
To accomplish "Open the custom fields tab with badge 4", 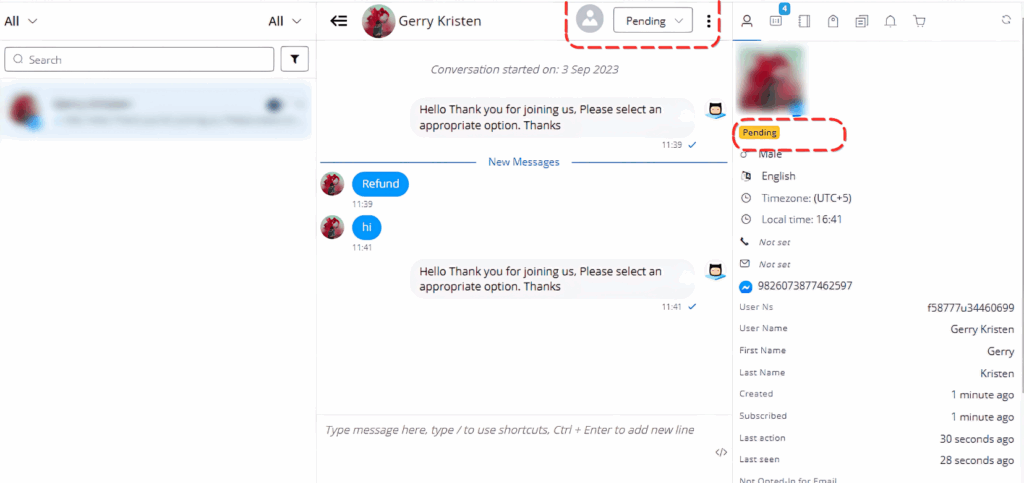I will click(775, 21).
